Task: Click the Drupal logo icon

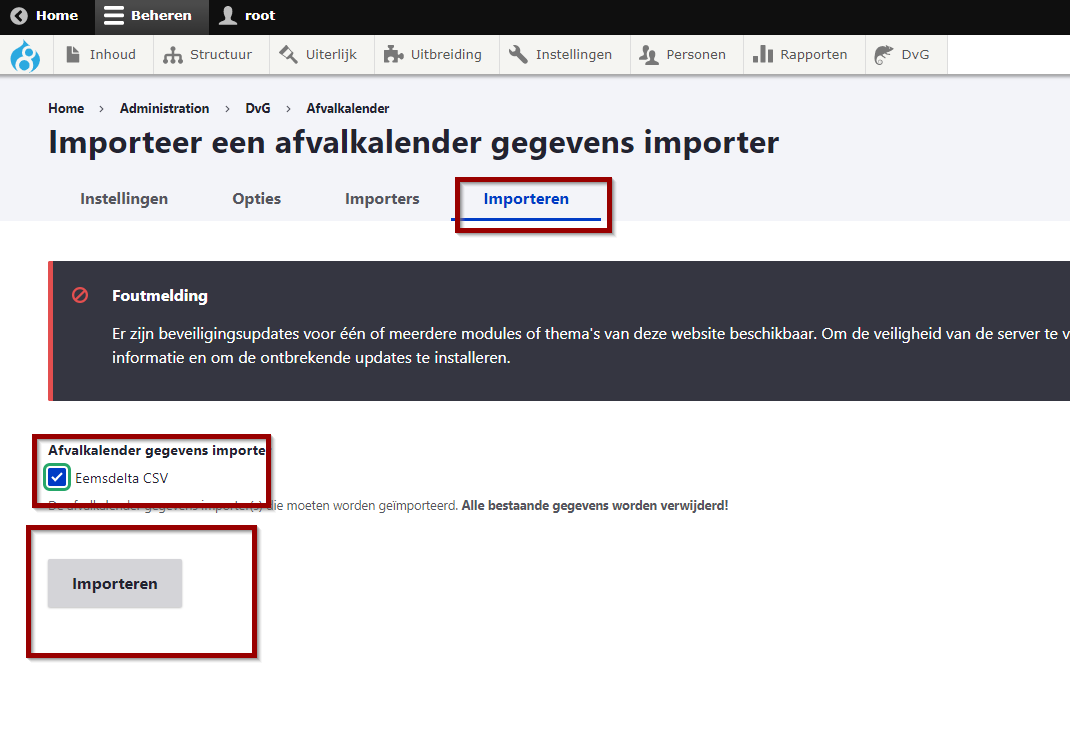Action: tap(25, 55)
